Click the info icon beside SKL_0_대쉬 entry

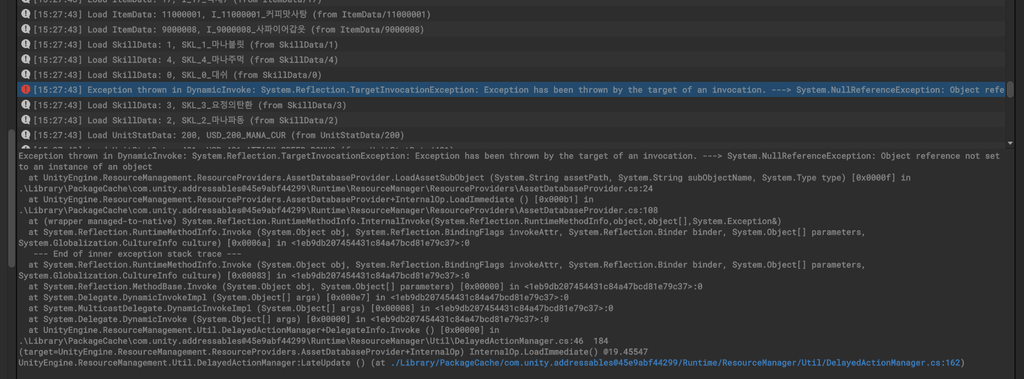(x=25, y=74)
